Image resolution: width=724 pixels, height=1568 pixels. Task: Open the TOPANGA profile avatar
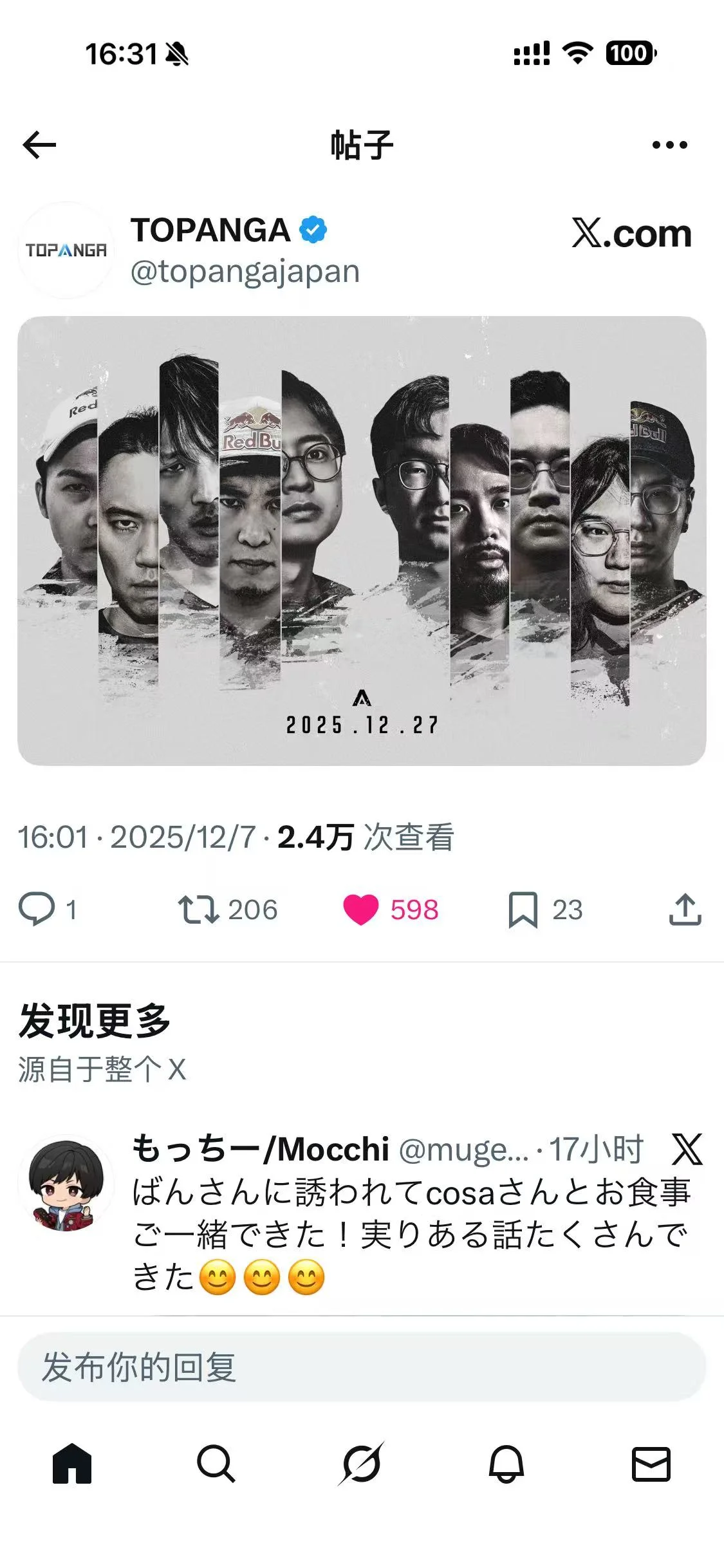click(x=66, y=250)
